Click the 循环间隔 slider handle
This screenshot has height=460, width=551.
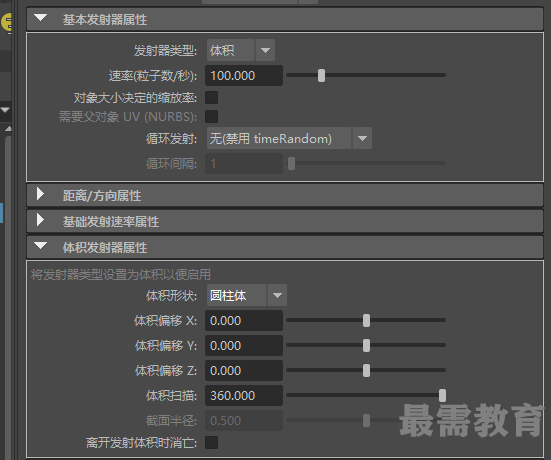tap(291, 163)
